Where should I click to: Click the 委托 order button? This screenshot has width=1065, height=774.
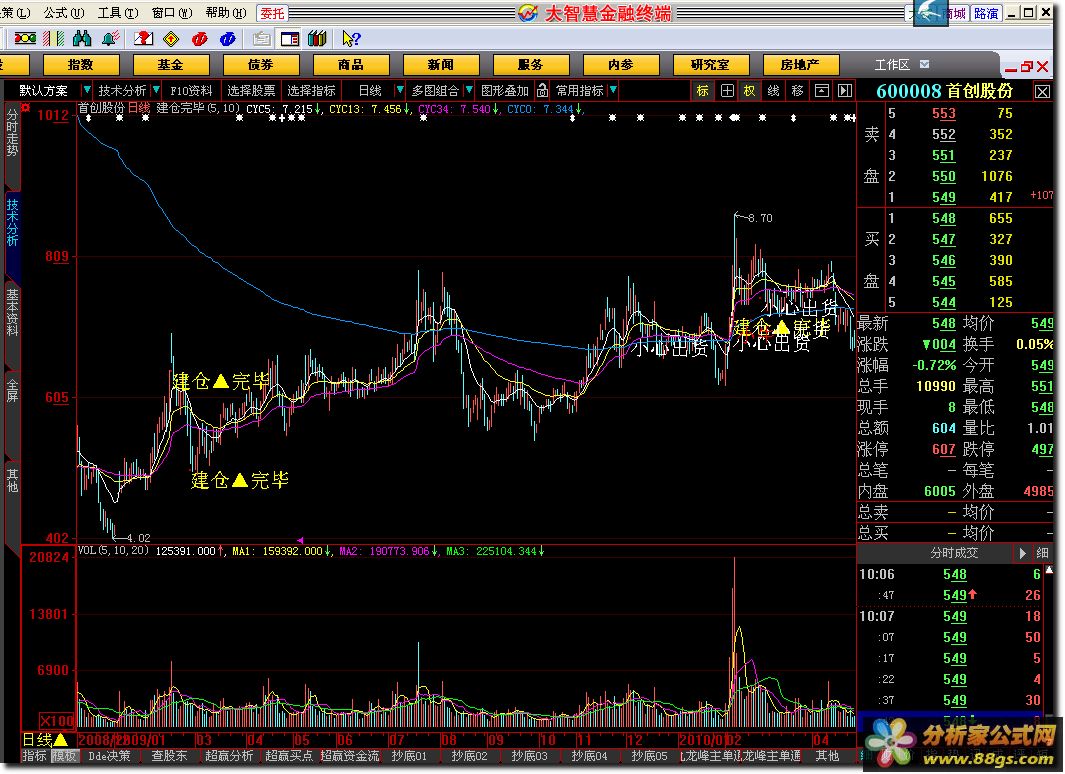click(272, 13)
